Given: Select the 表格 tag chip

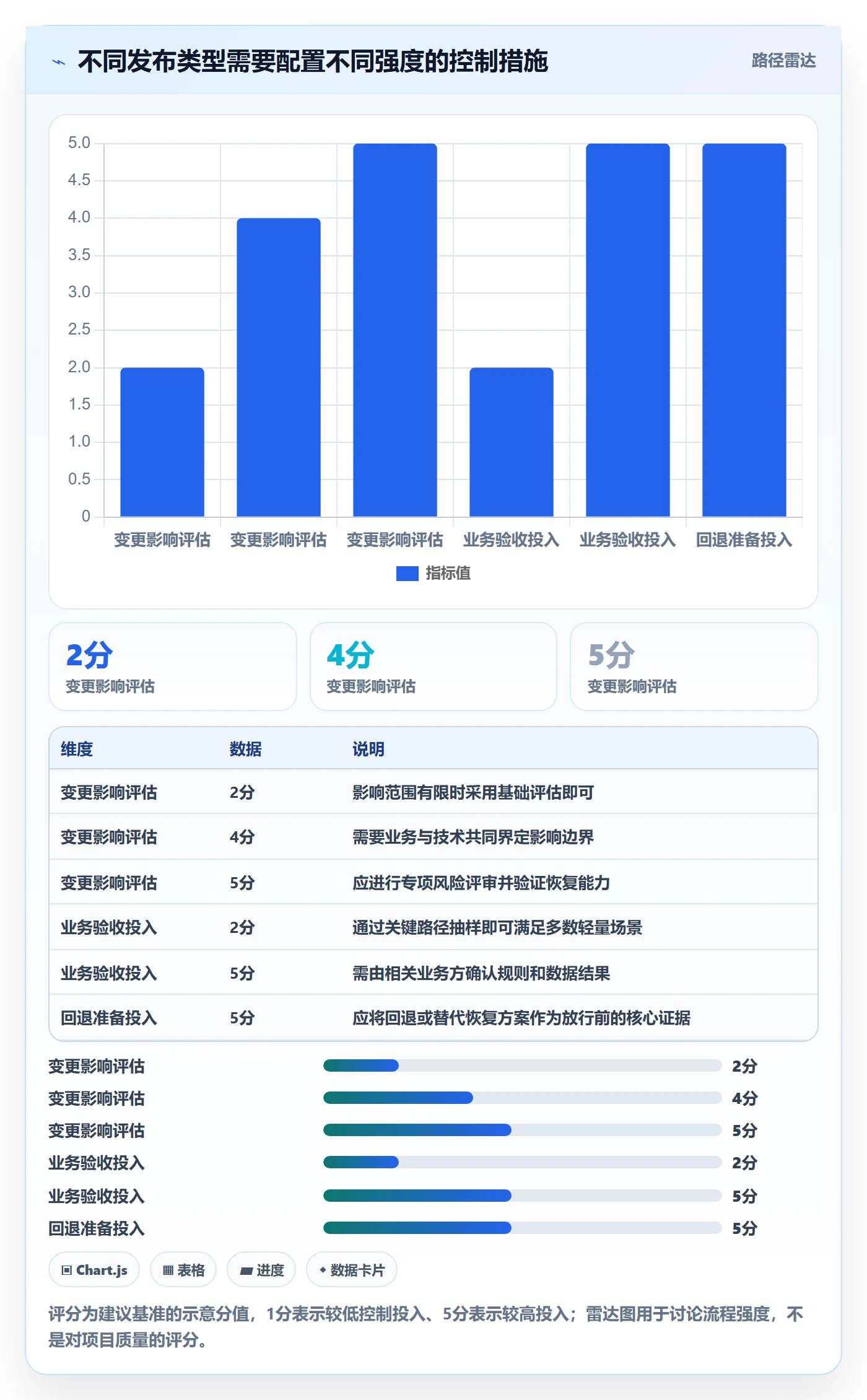Looking at the screenshot, I should [x=183, y=1270].
